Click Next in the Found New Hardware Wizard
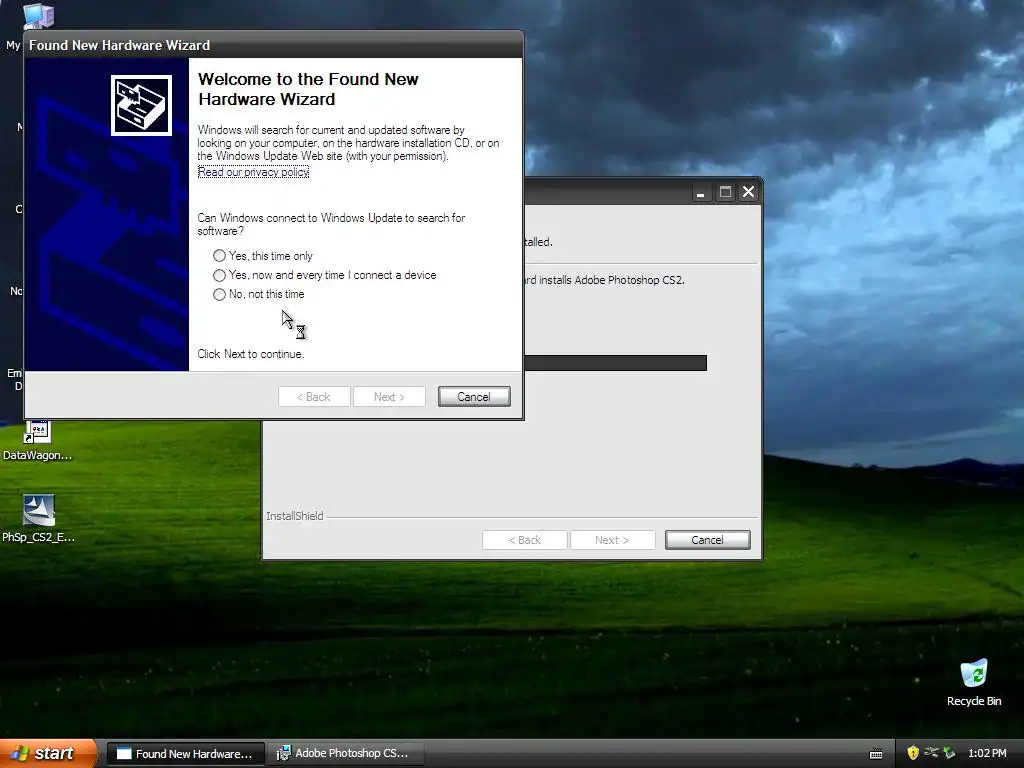Viewport: 1024px width, 768px height. pos(389,396)
